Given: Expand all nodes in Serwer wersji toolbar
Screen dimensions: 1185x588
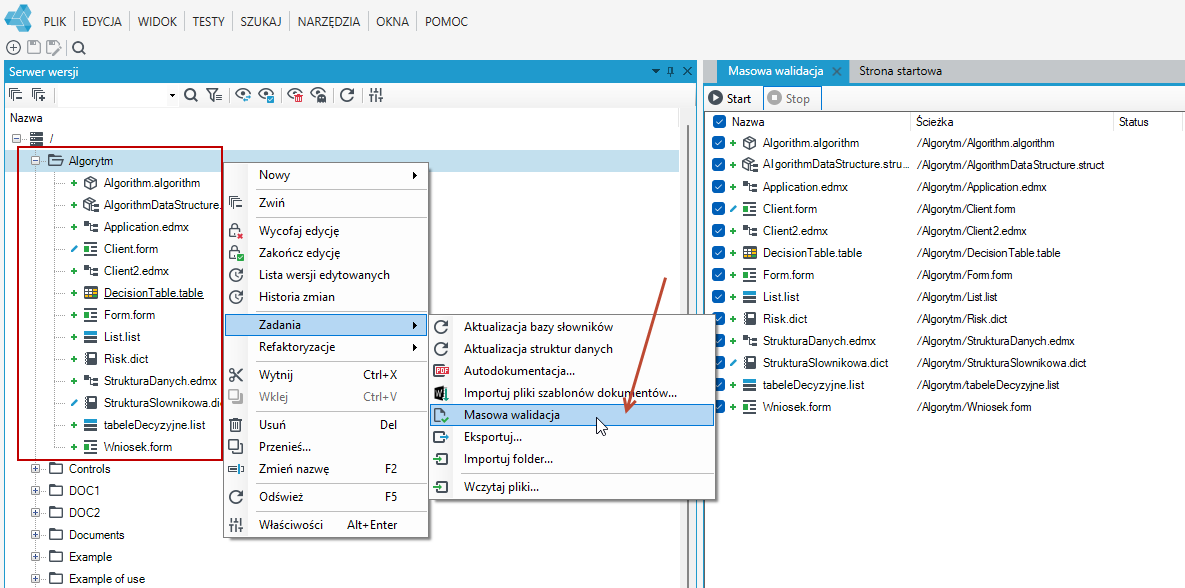Looking at the screenshot, I should click(39, 94).
